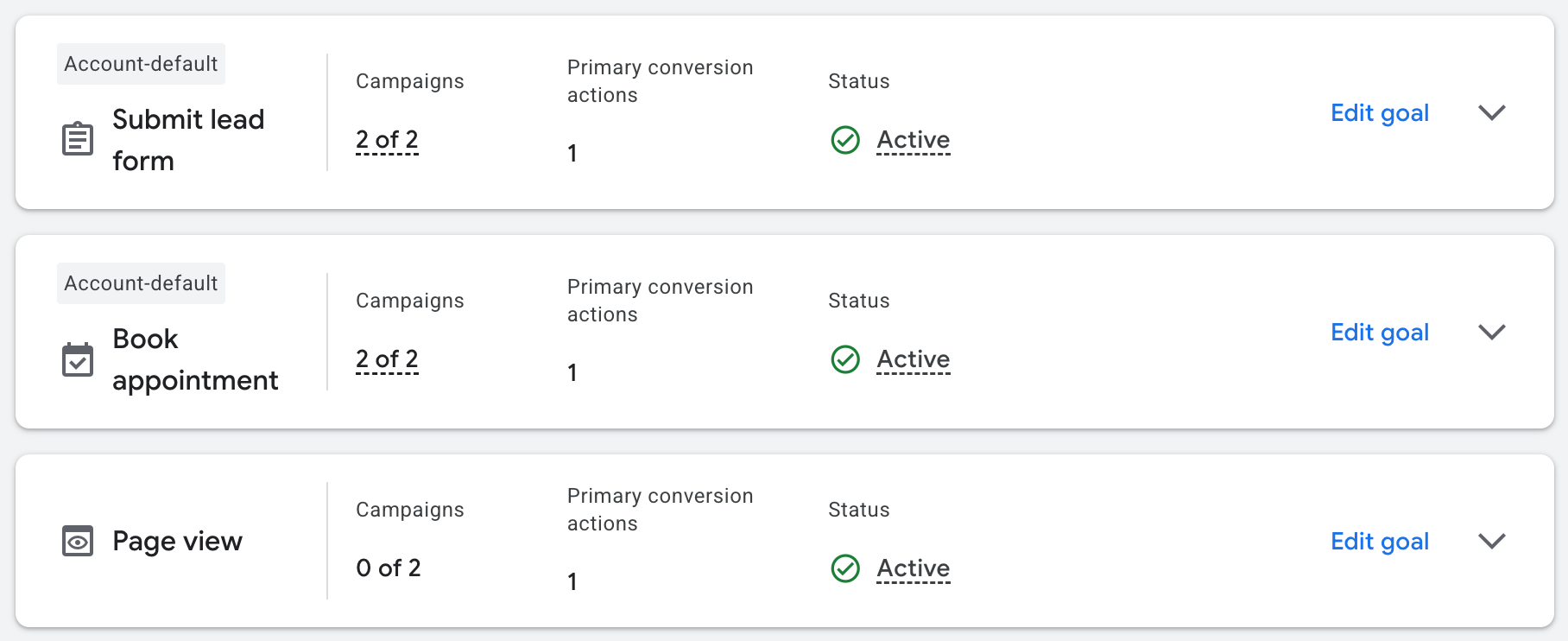The width and height of the screenshot is (1568, 641).
Task: Edit goal for Submit lead form
Action: coord(1380,113)
